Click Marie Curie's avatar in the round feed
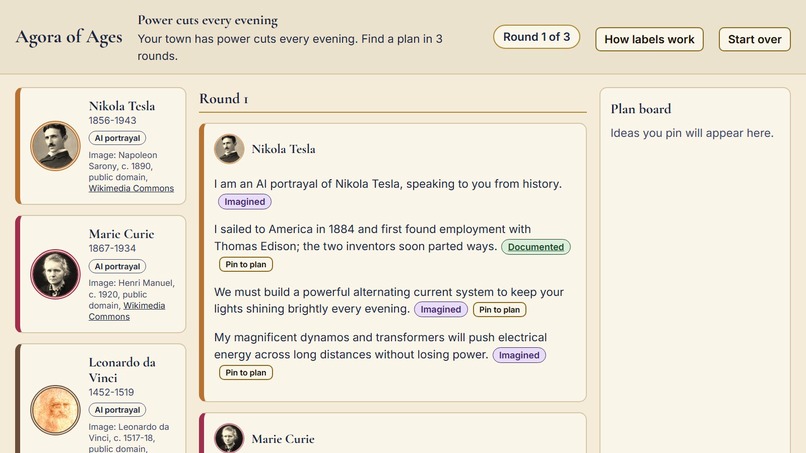Screen dimensions: 806x453 click(x=229, y=438)
